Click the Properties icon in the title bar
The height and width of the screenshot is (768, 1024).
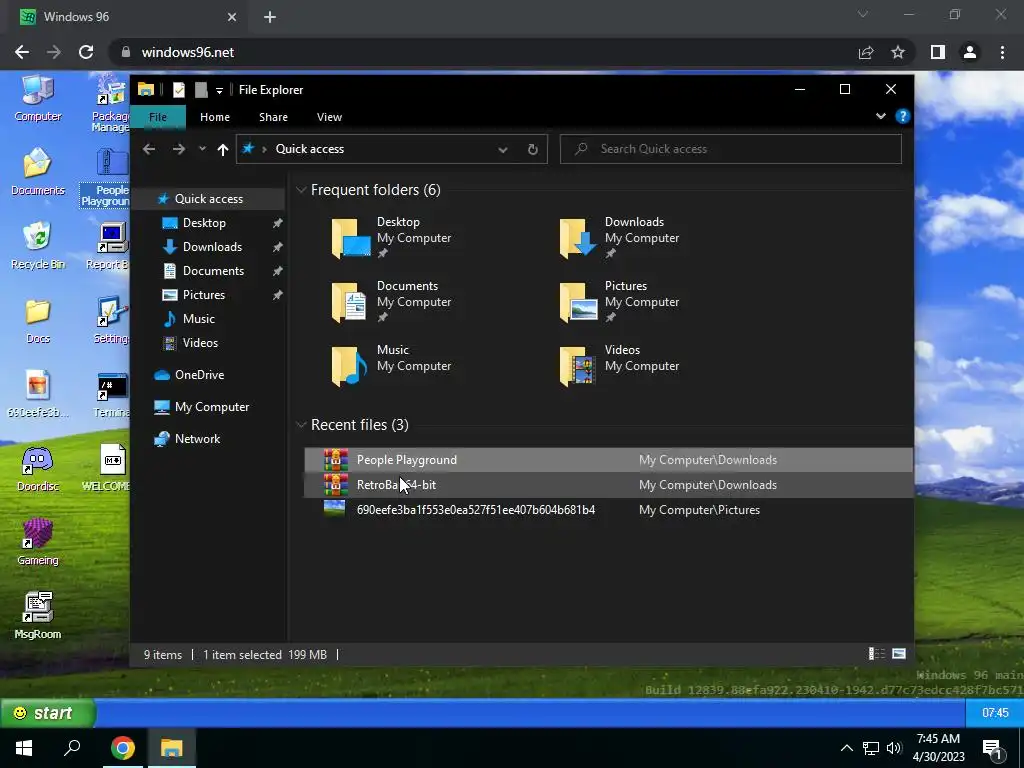(179, 90)
